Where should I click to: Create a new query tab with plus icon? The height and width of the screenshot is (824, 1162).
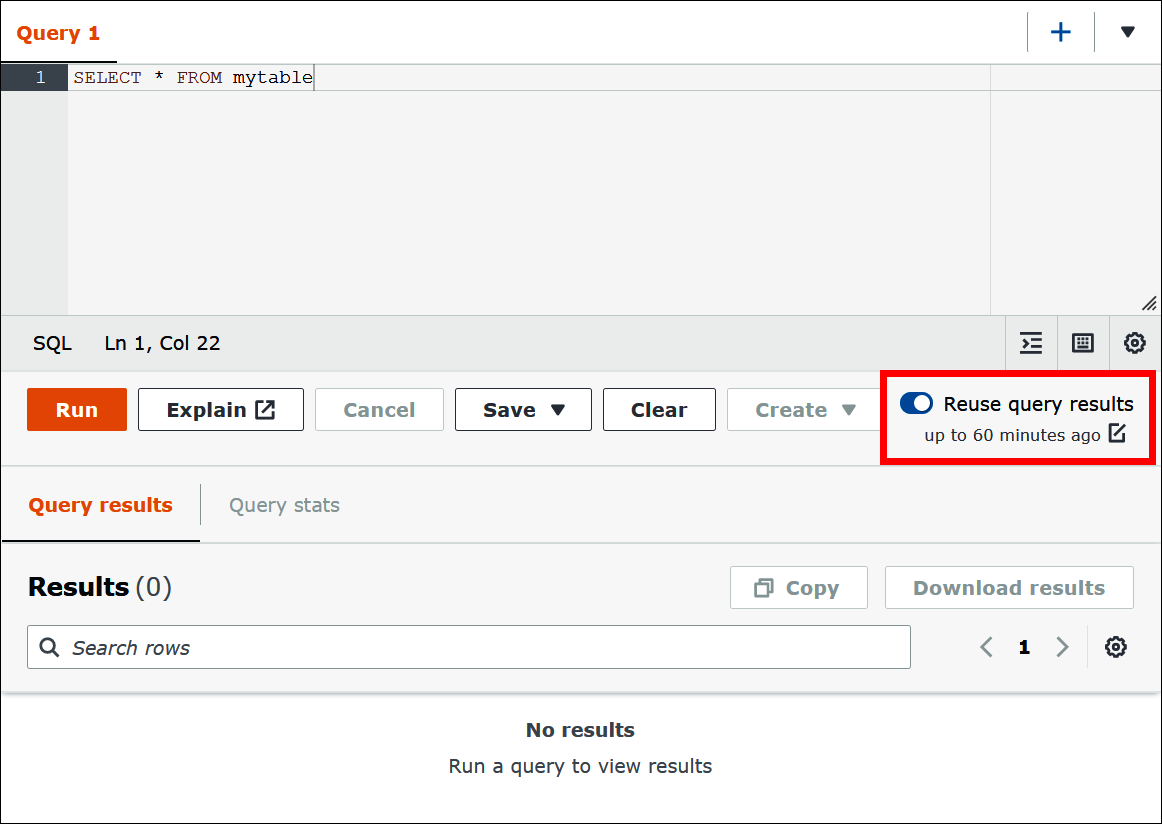(1060, 31)
